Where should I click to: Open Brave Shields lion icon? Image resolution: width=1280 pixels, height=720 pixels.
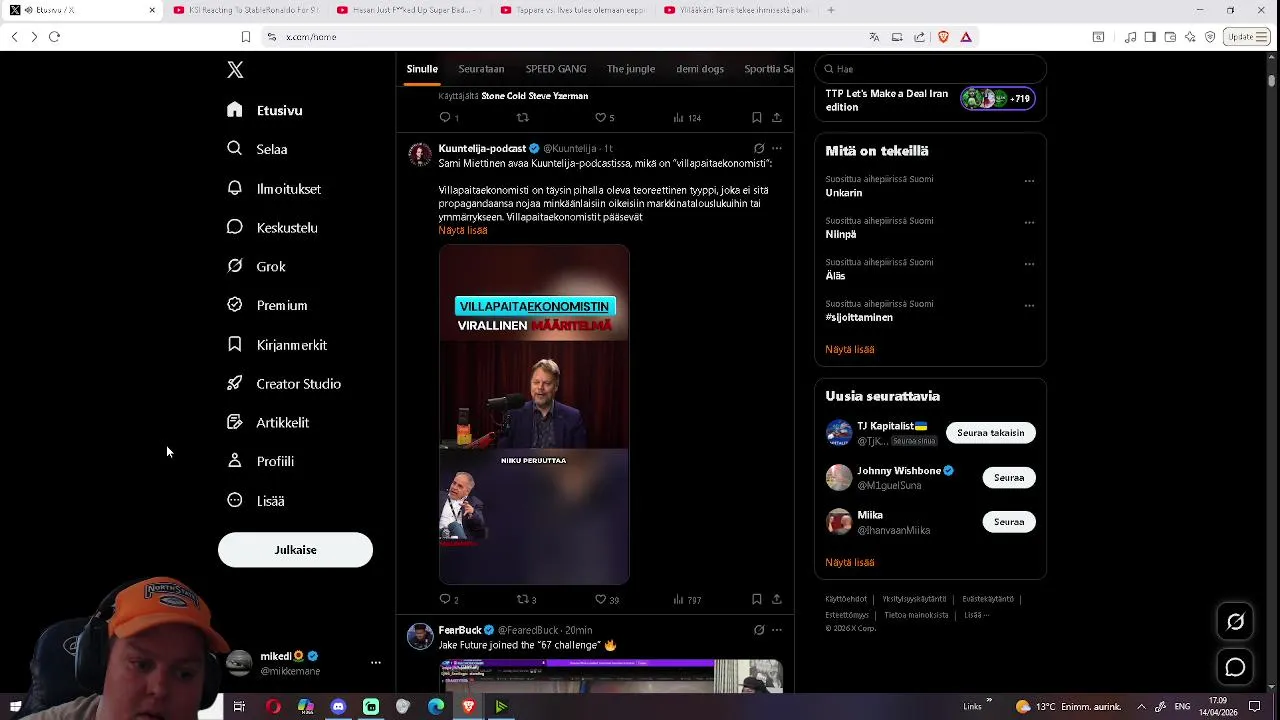(943, 37)
